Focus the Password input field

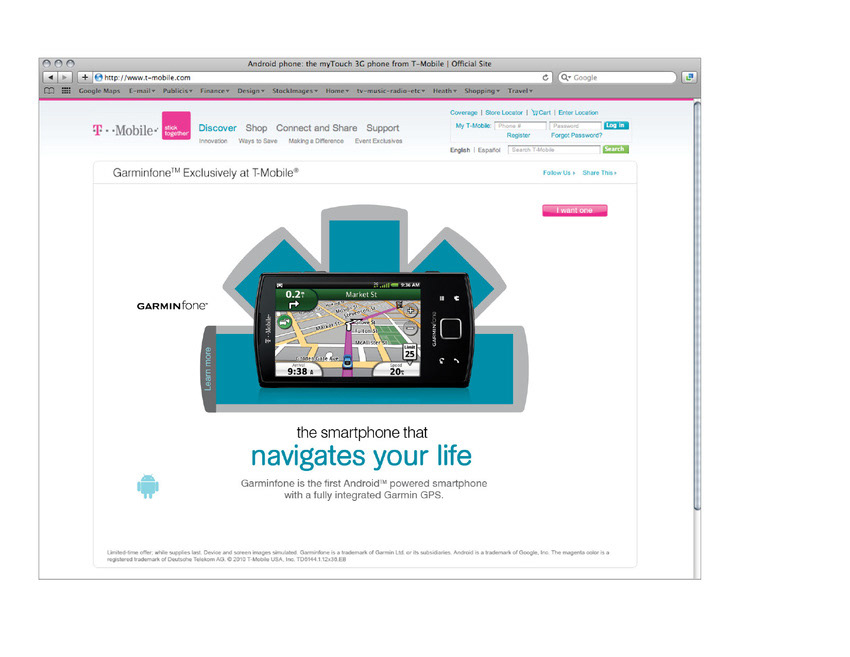click(x=575, y=126)
